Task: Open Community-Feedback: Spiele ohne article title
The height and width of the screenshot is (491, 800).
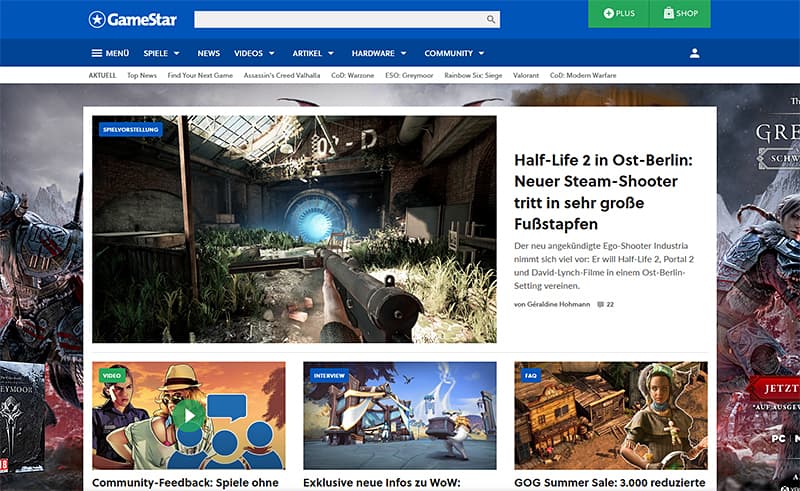Action: tap(185, 483)
